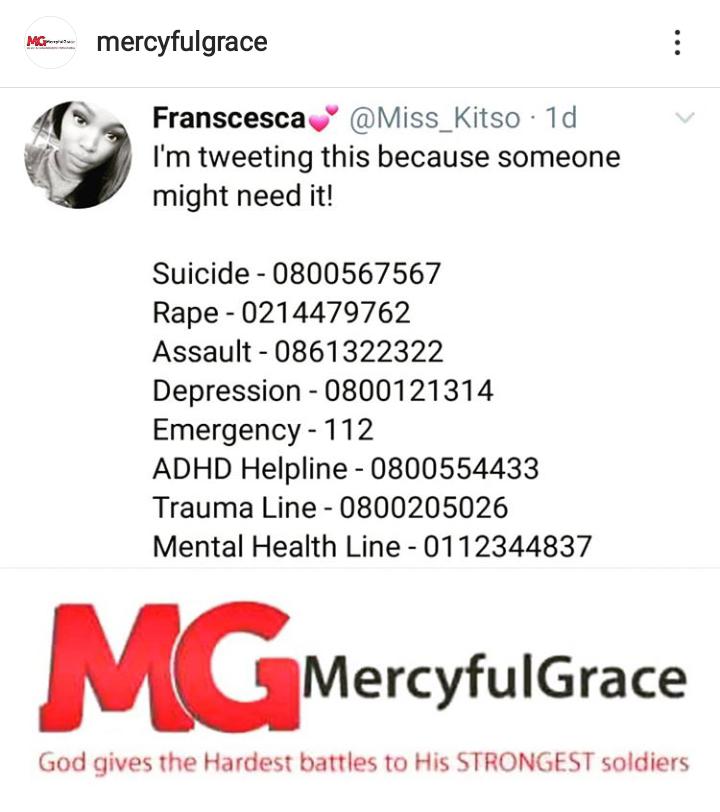Screen dimensions: 720x812
Task: Open the three-dot post options menu
Action: [x=677, y=42]
